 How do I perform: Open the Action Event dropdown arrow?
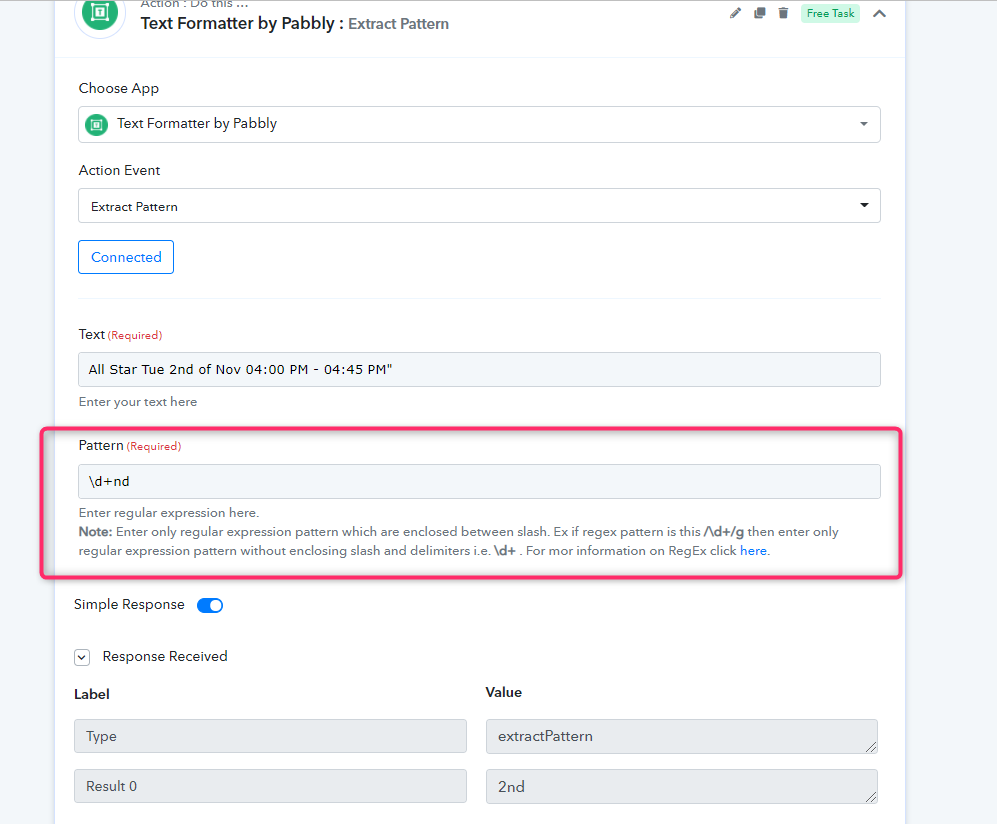click(864, 205)
